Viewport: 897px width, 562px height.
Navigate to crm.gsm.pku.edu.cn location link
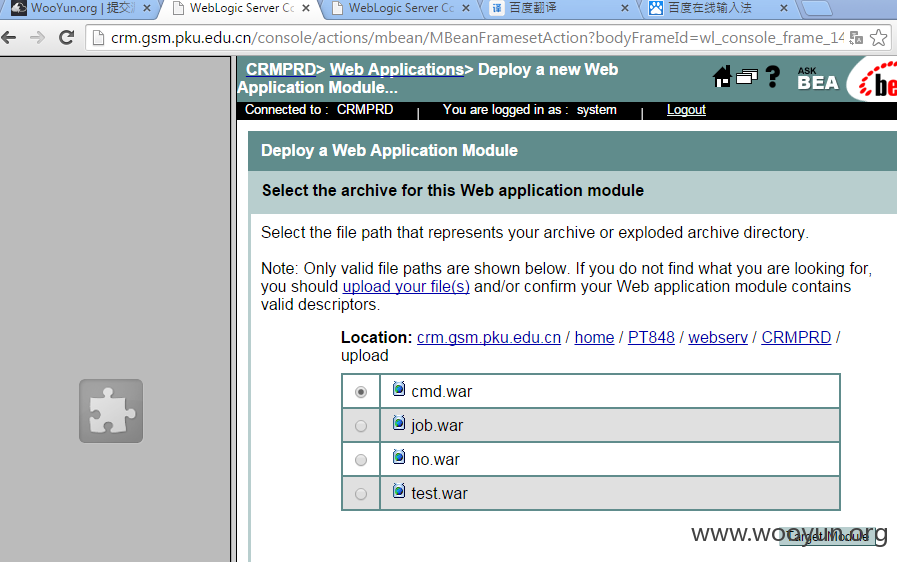click(489, 338)
